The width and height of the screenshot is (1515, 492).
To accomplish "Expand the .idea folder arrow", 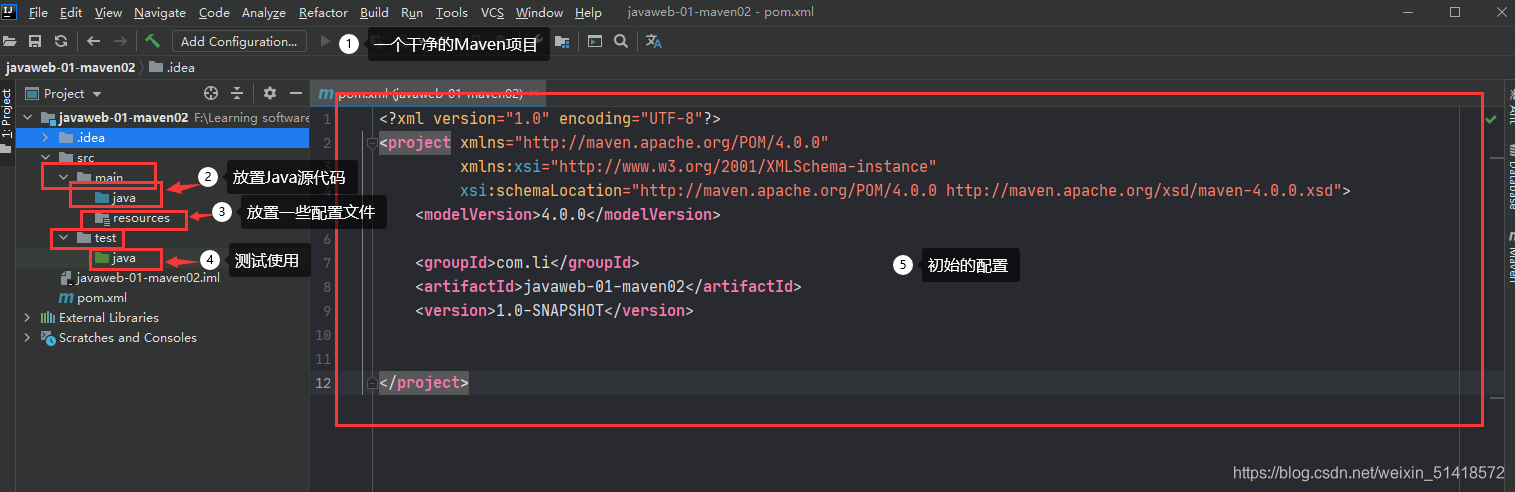I will 45,137.
